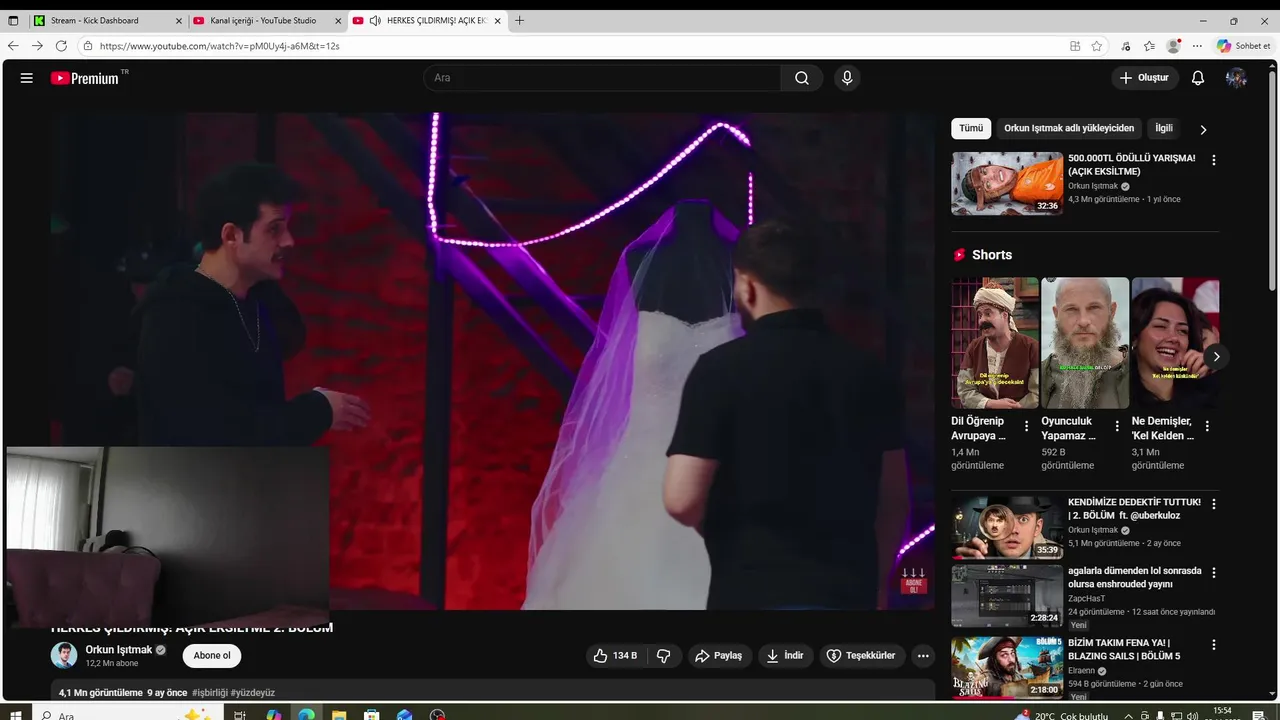Open a new browser tab

pyautogui.click(x=519, y=20)
